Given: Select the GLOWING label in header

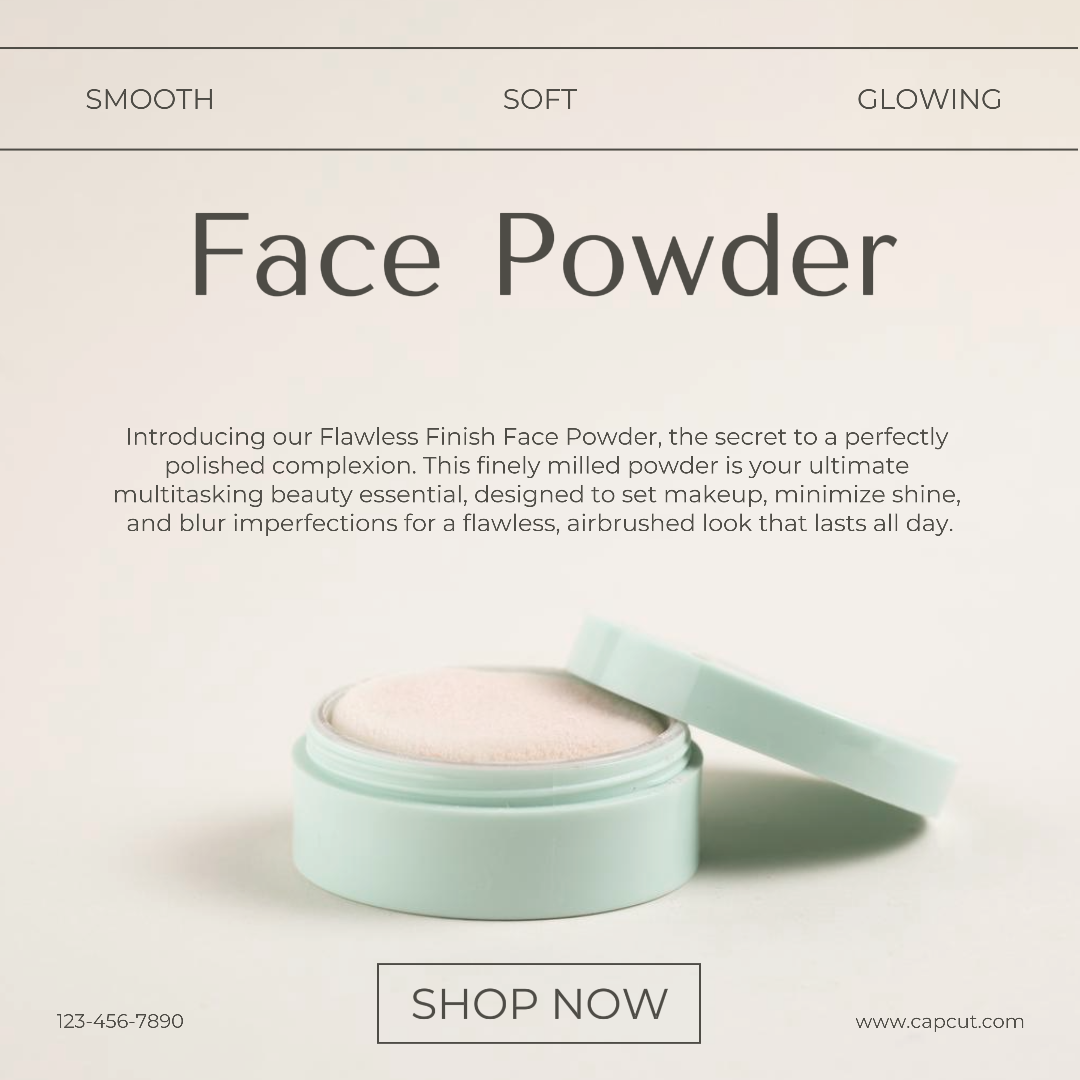Looking at the screenshot, I should [929, 99].
